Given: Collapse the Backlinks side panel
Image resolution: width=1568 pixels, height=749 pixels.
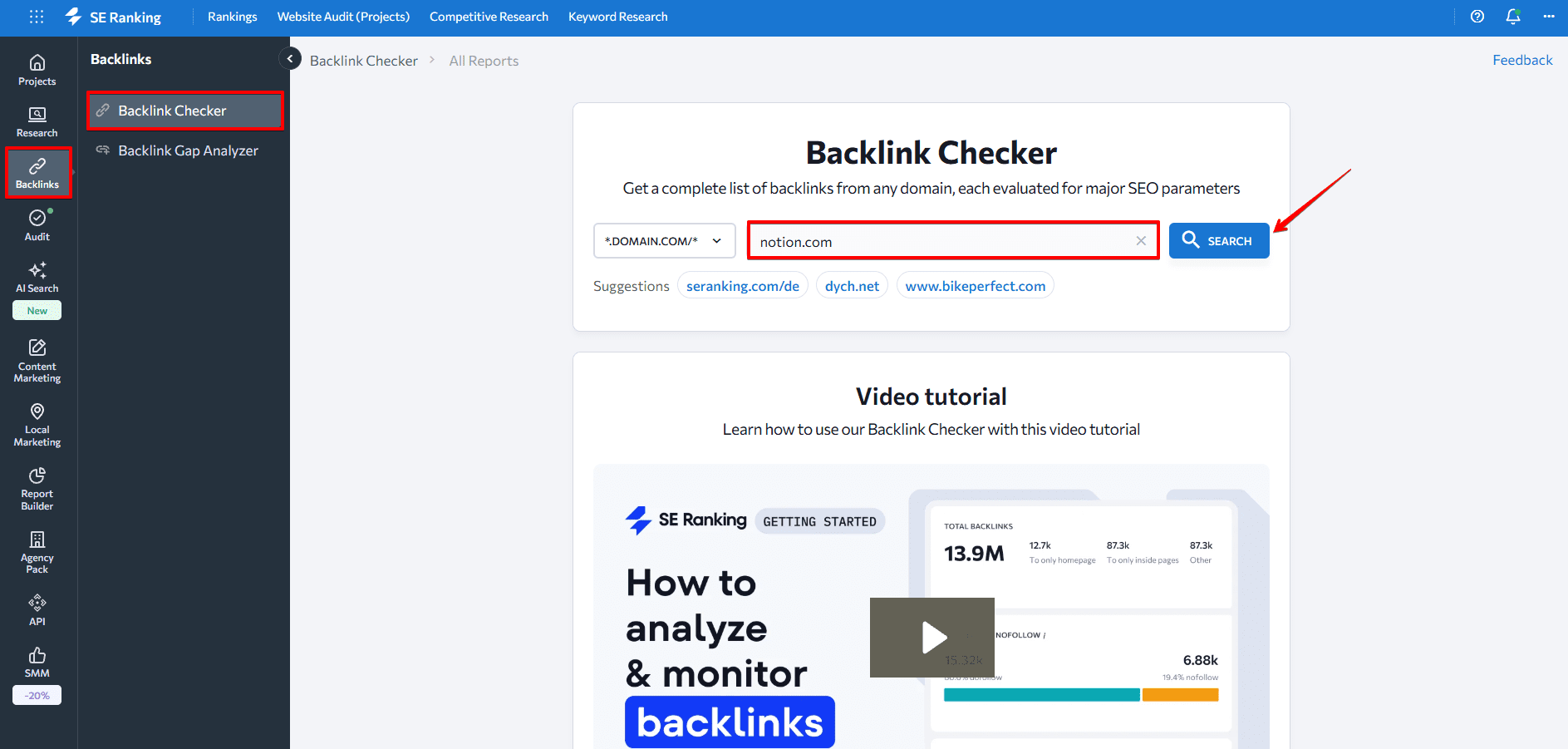Looking at the screenshot, I should (x=290, y=59).
